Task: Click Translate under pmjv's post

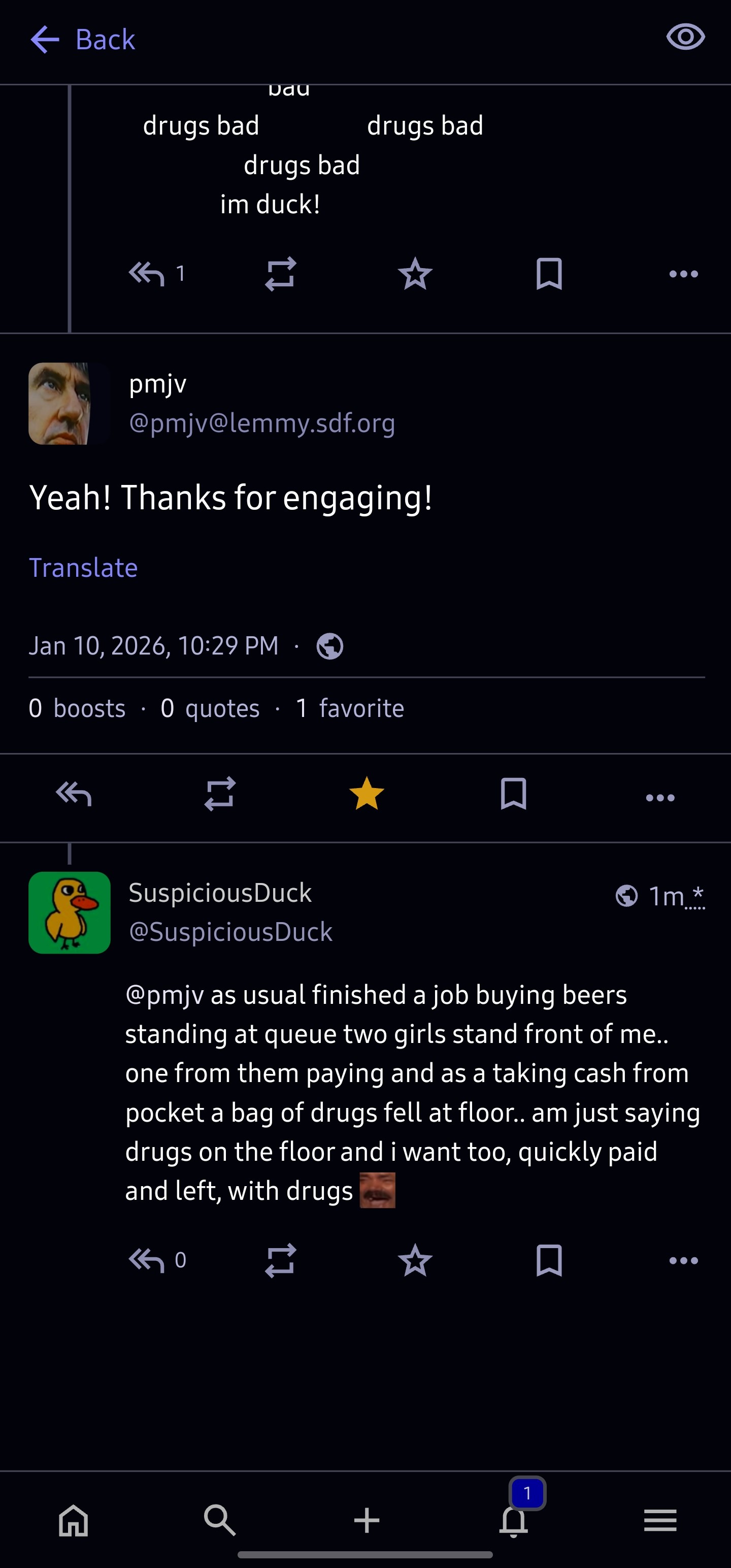Action: [x=83, y=568]
